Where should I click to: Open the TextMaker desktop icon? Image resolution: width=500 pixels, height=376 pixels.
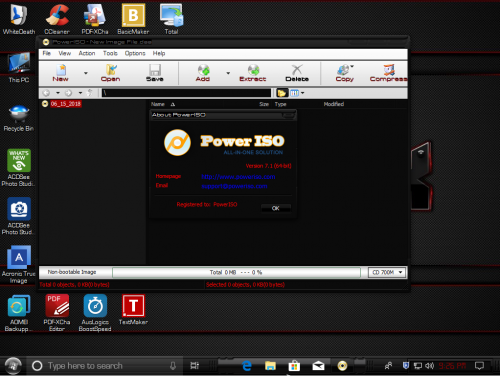pos(133,310)
